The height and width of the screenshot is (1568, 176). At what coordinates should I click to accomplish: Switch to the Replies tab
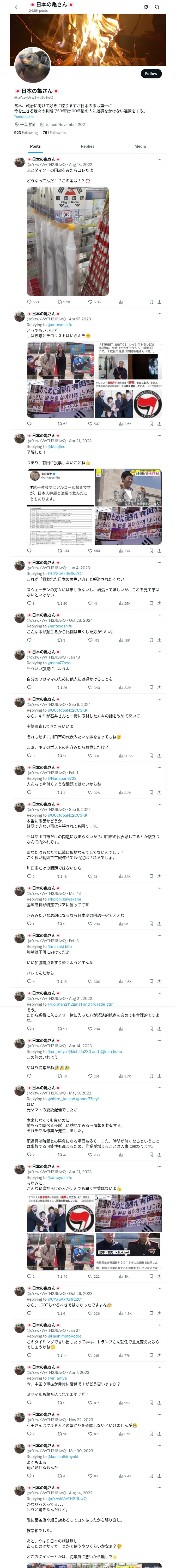pyautogui.click(x=87, y=146)
